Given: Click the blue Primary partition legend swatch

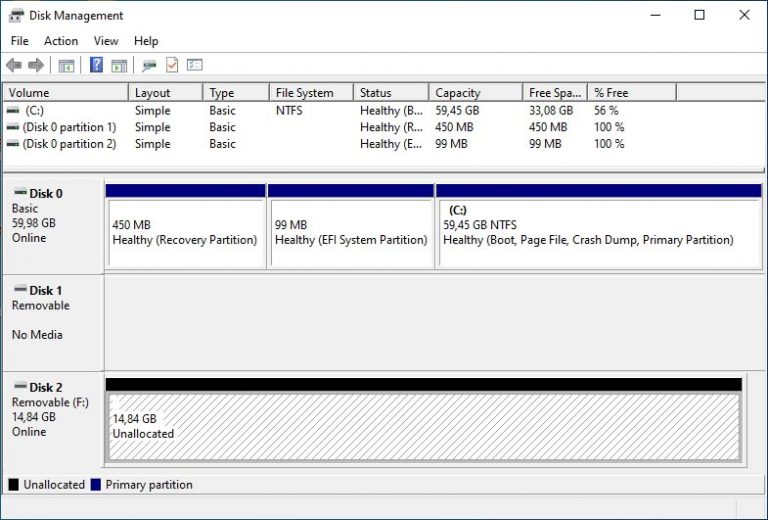Looking at the screenshot, I should pyautogui.click(x=96, y=485).
